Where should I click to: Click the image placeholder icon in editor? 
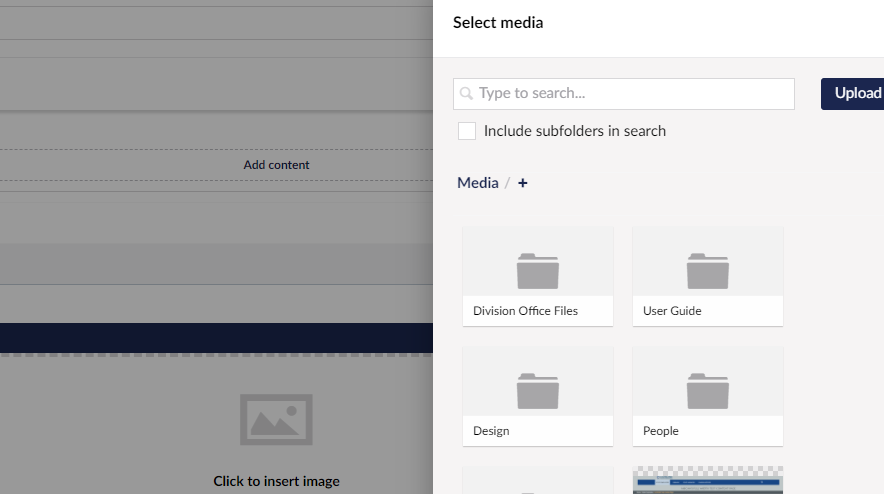pyautogui.click(x=276, y=420)
